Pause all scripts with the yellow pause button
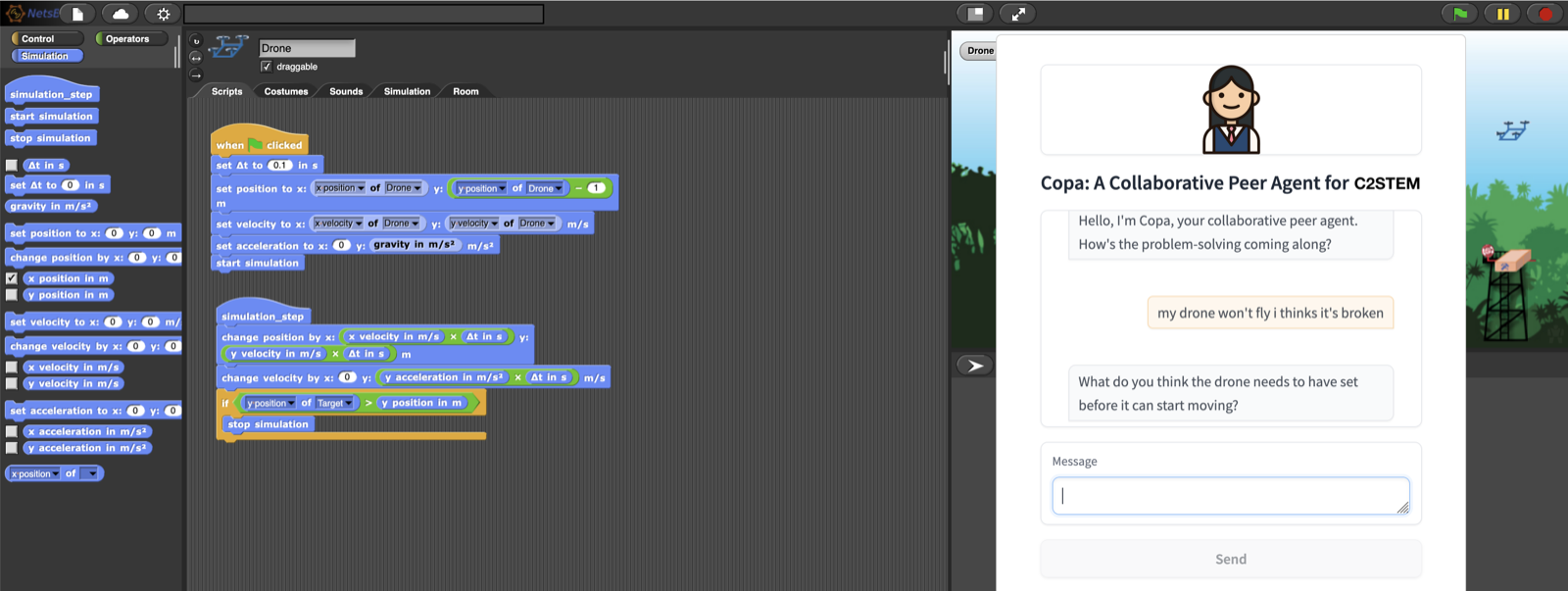 [1502, 14]
